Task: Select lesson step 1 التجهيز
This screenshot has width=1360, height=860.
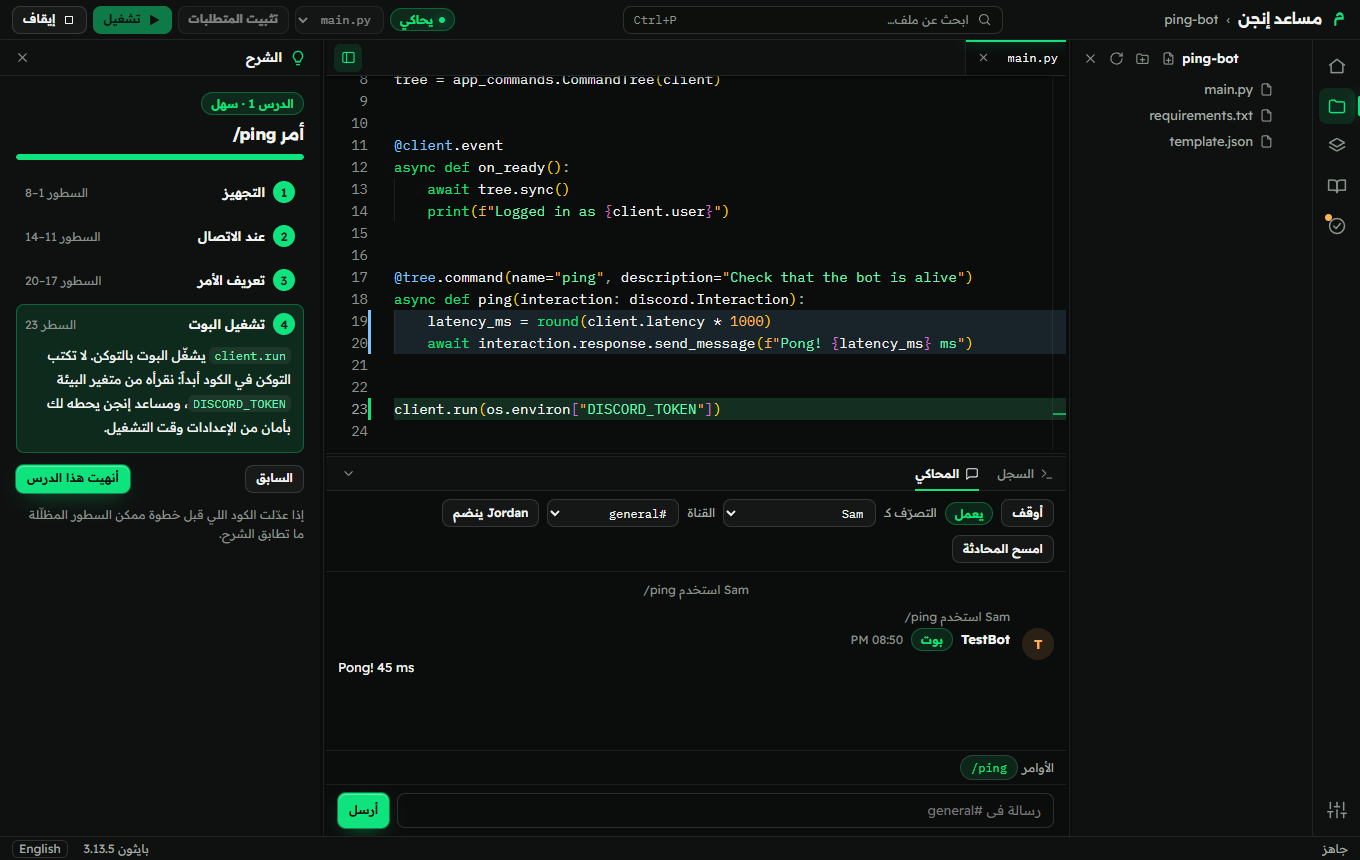Action: click(x=160, y=193)
